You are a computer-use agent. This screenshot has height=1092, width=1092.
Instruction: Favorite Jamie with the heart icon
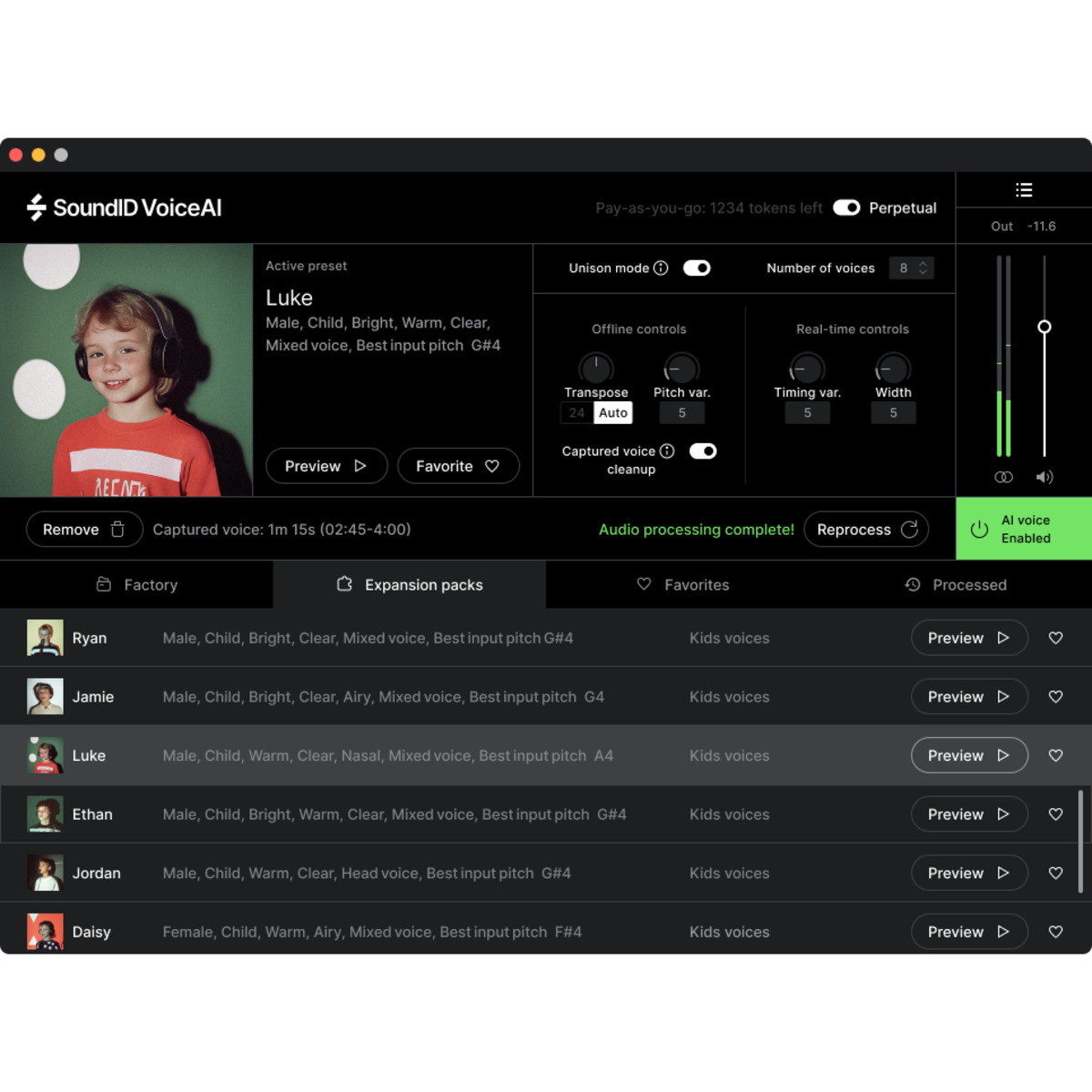[x=1056, y=696]
